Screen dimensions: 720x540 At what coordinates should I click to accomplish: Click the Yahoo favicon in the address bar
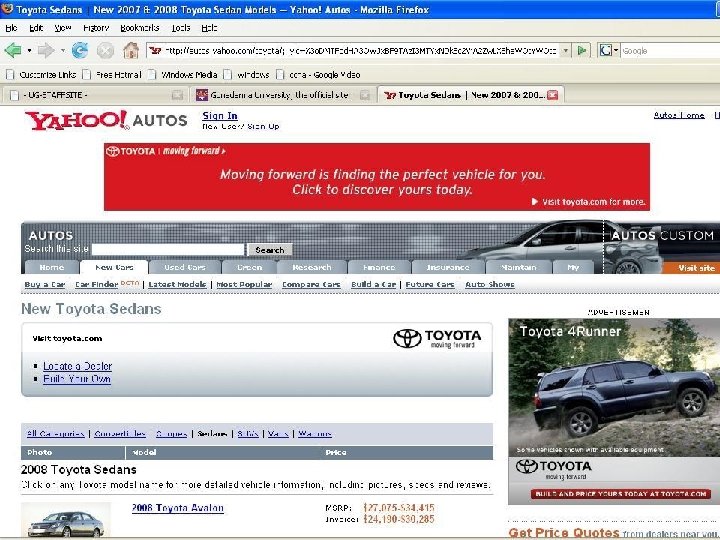156,51
